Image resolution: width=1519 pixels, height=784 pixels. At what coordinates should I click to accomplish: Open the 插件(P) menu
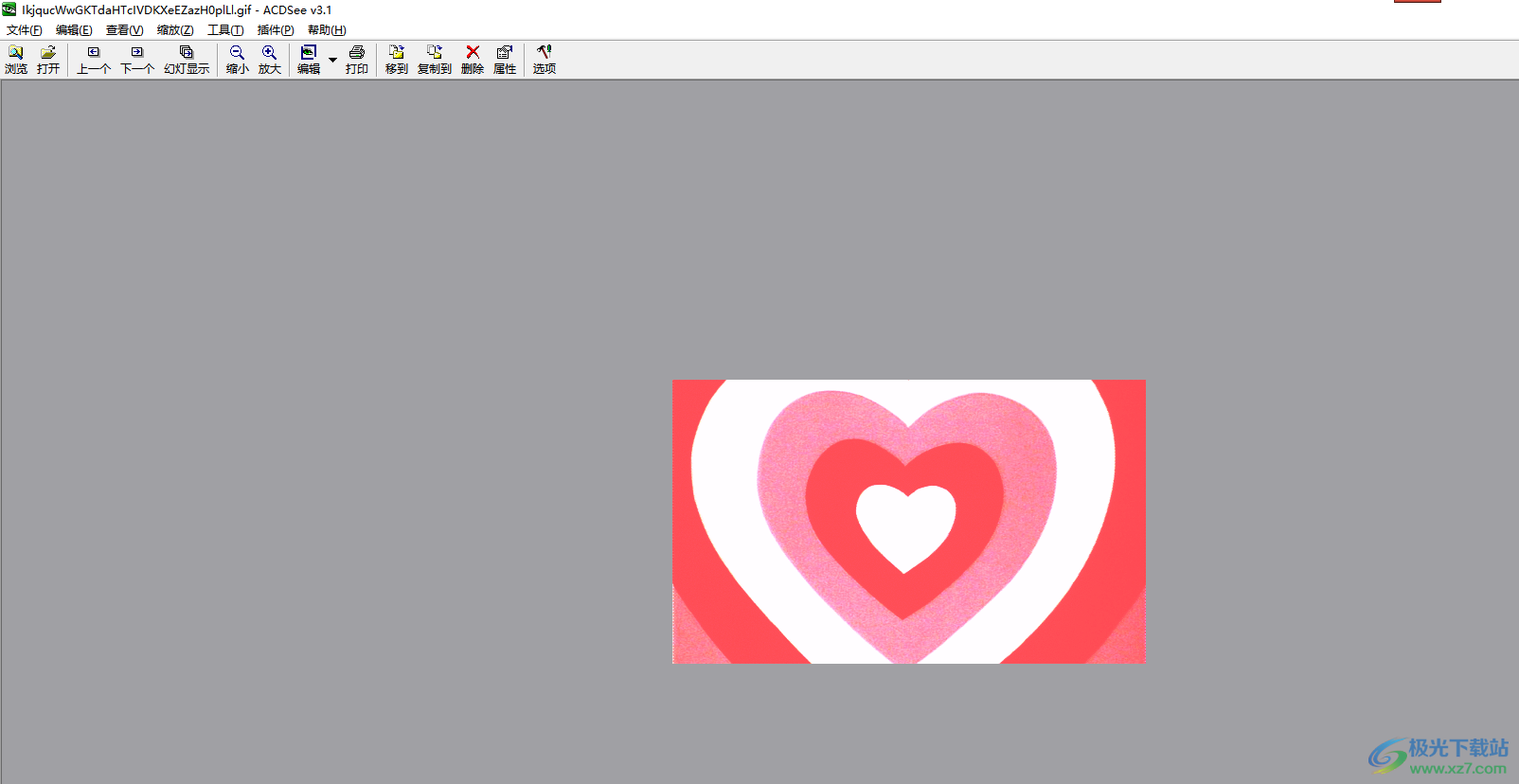tap(276, 30)
